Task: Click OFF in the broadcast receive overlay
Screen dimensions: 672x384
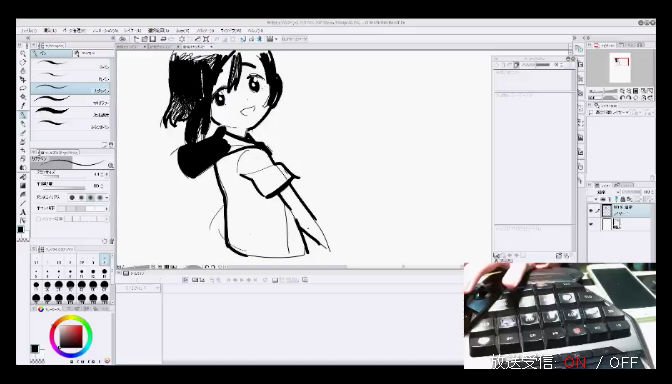Action: pyautogui.click(x=624, y=363)
